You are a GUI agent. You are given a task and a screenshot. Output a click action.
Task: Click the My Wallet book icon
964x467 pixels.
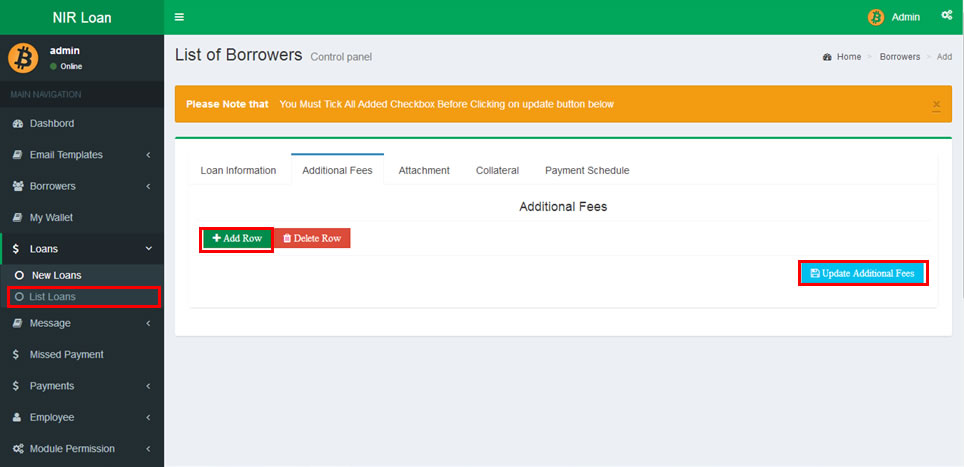tap(17, 217)
